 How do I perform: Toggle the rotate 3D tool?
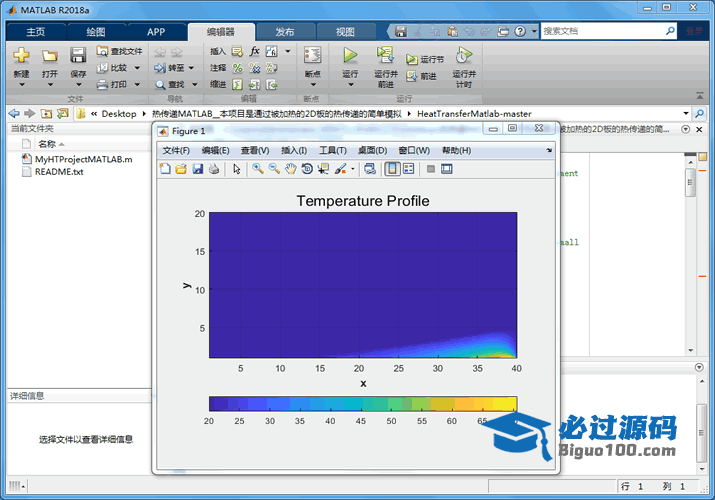pos(307,169)
